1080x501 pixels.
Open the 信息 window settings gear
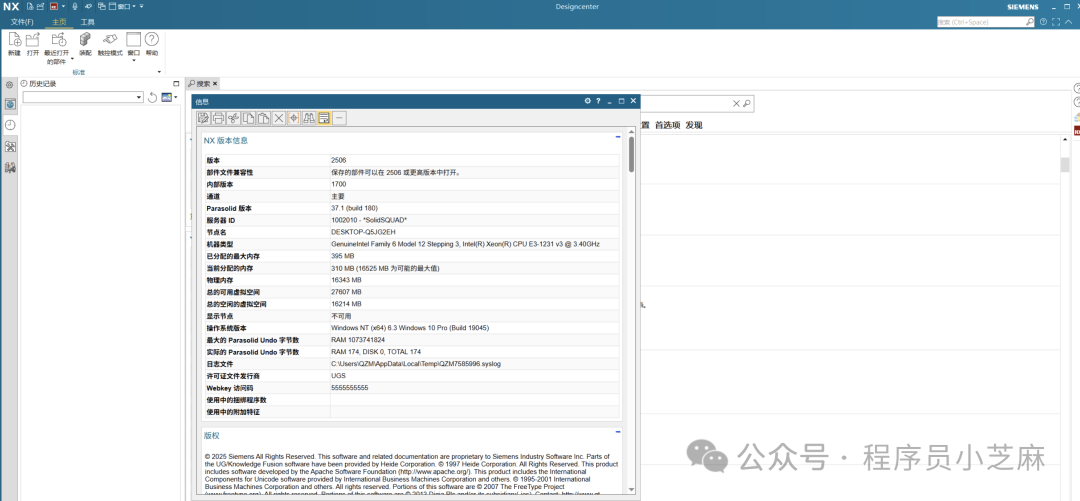pos(588,101)
